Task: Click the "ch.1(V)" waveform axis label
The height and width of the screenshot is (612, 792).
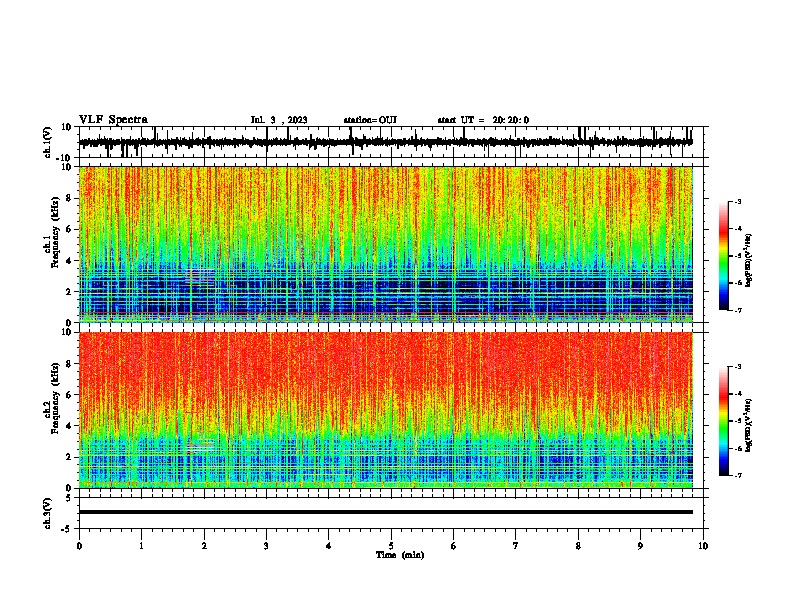Action: (48, 142)
